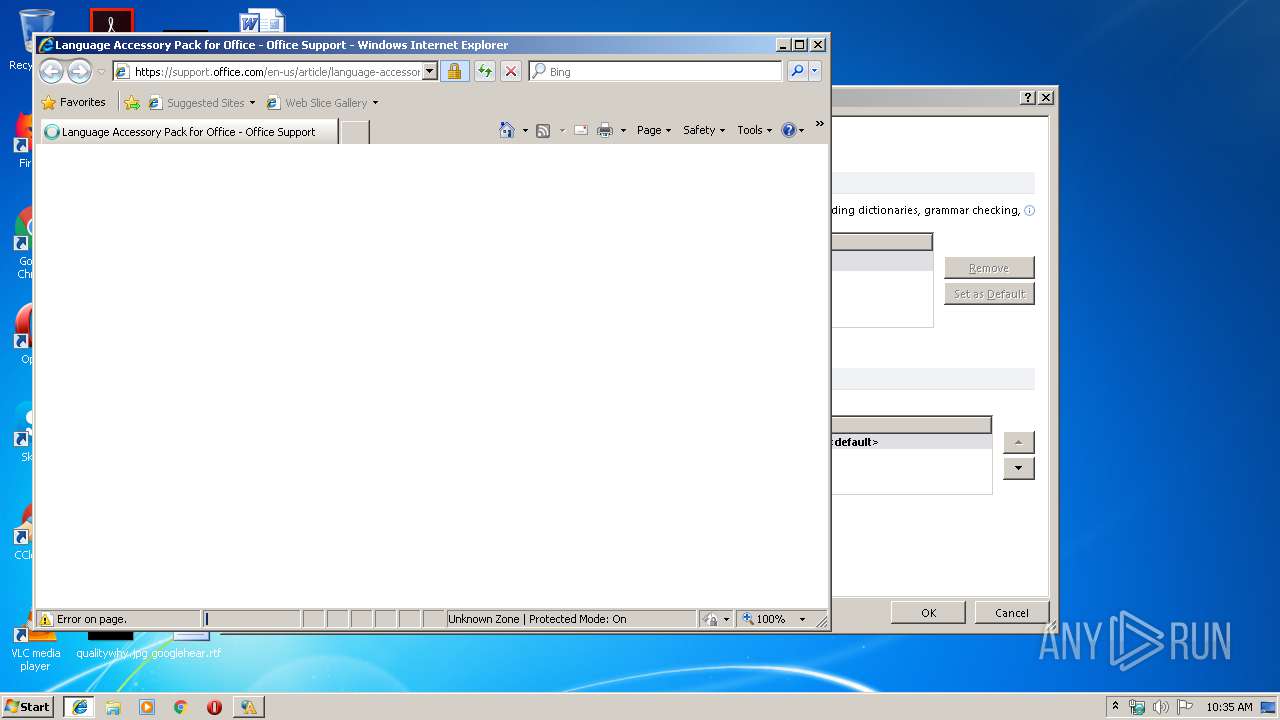Open Google Chrome taskbar icon
Viewport: 1280px width, 720px height.
coord(180,707)
